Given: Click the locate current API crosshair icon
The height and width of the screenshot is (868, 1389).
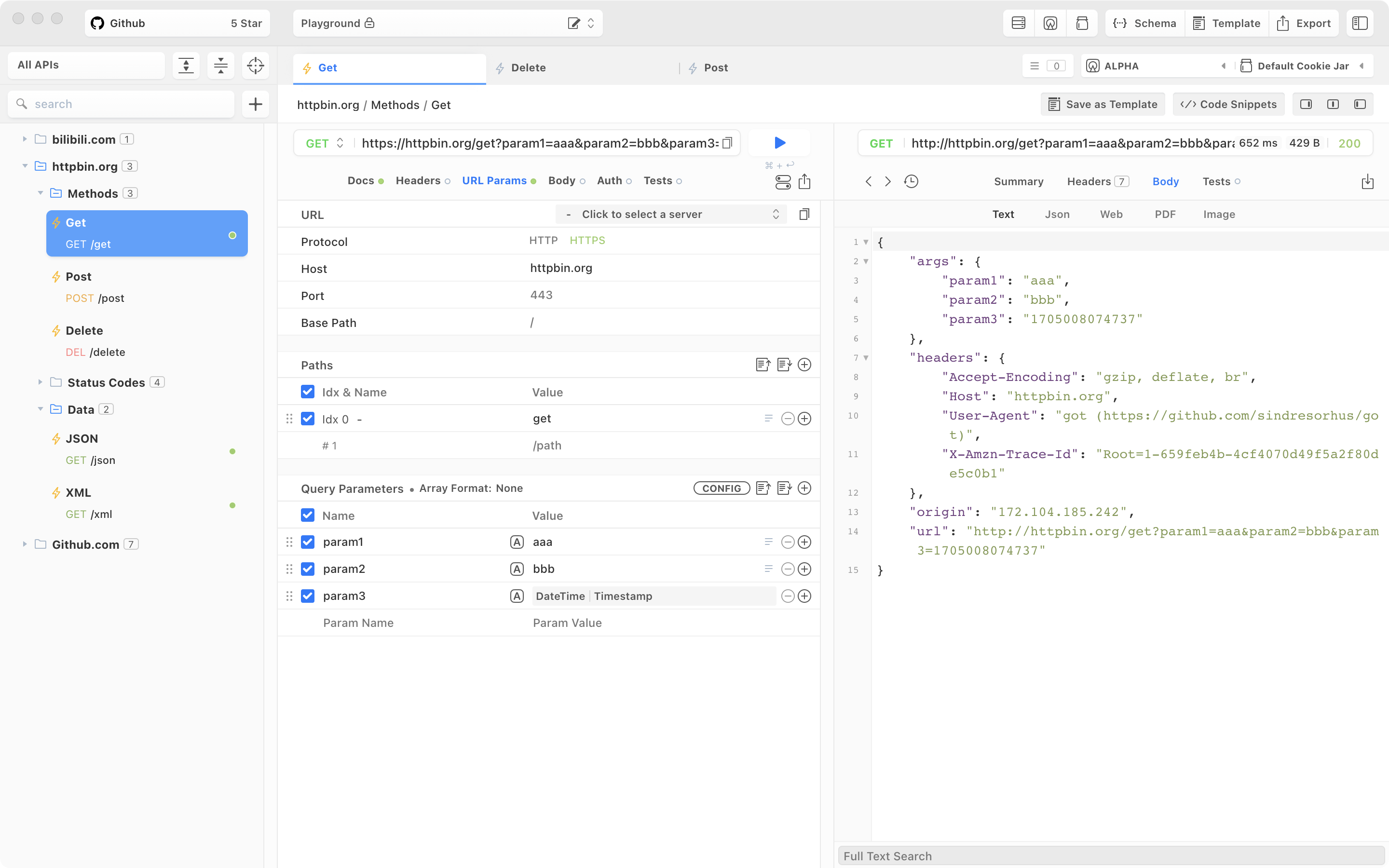Looking at the screenshot, I should (x=256, y=66).
